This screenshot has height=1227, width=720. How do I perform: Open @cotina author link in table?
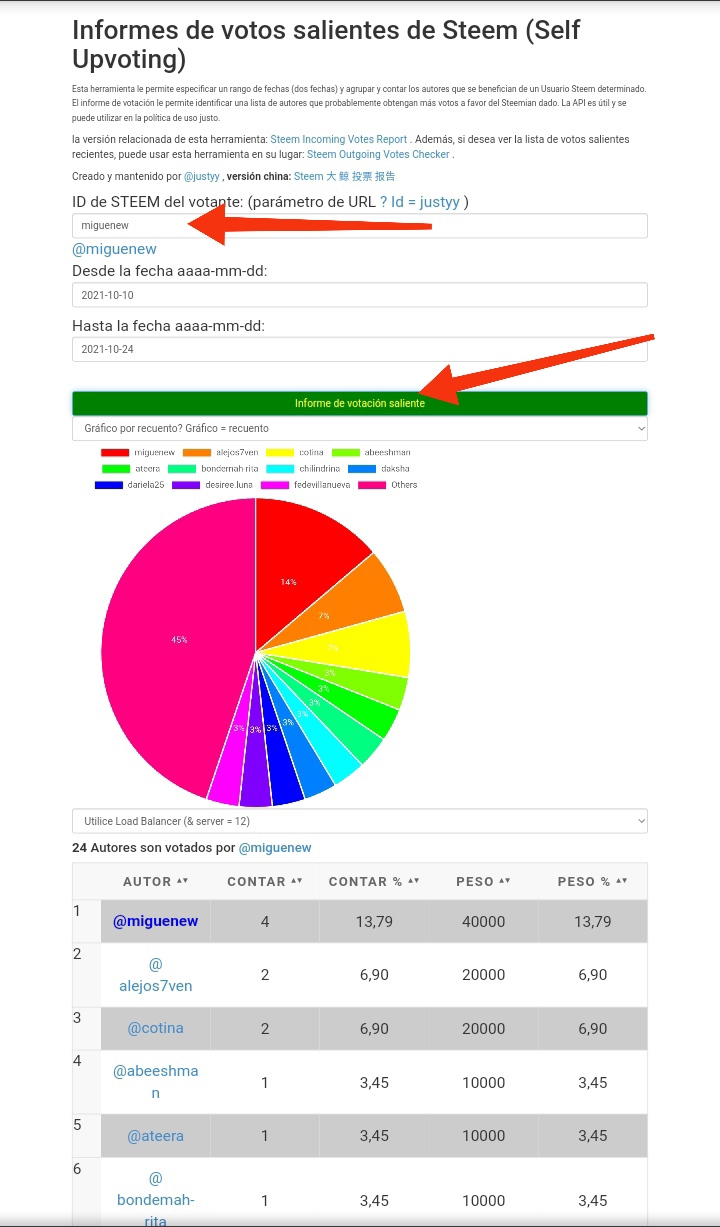(x=155, y=1028)
